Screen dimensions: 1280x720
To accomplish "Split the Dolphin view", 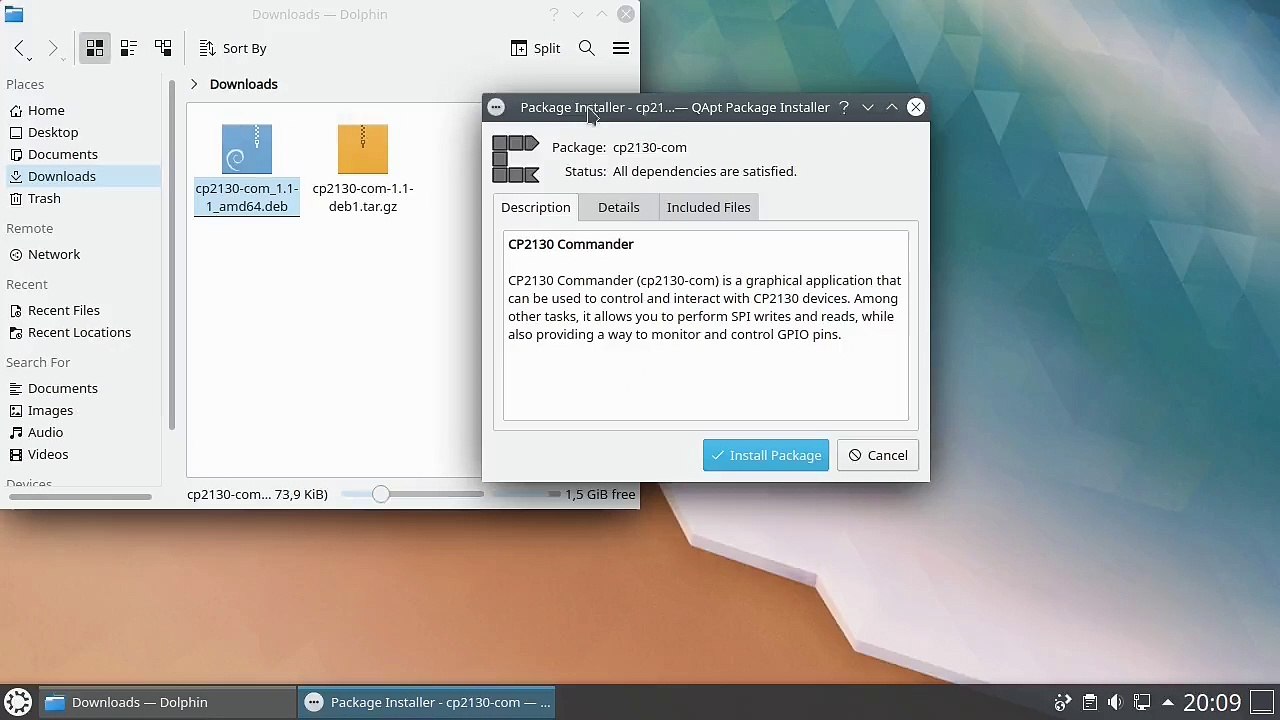I will tap(535, 48).
